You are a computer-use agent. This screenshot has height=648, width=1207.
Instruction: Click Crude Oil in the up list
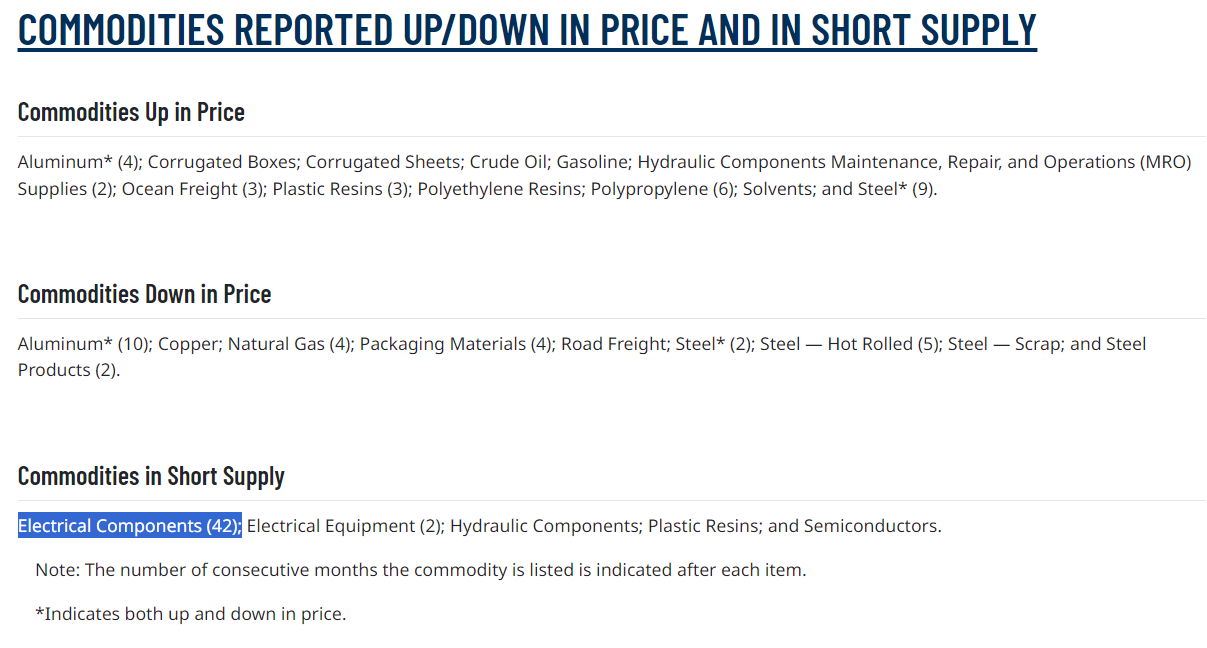click(508, 162)
